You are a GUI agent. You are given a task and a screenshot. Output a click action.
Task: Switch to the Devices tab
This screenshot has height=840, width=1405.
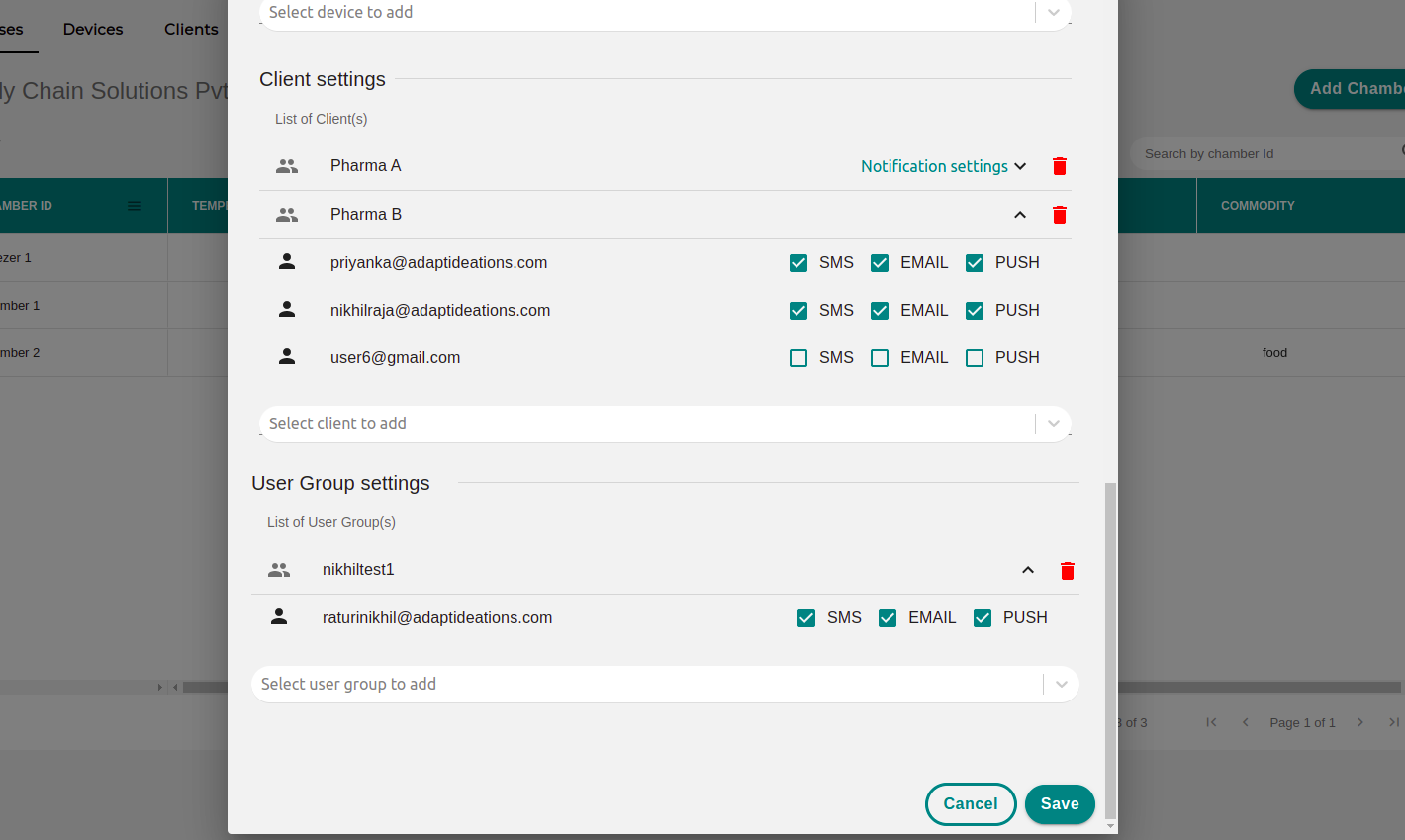[x=93, y=29]
